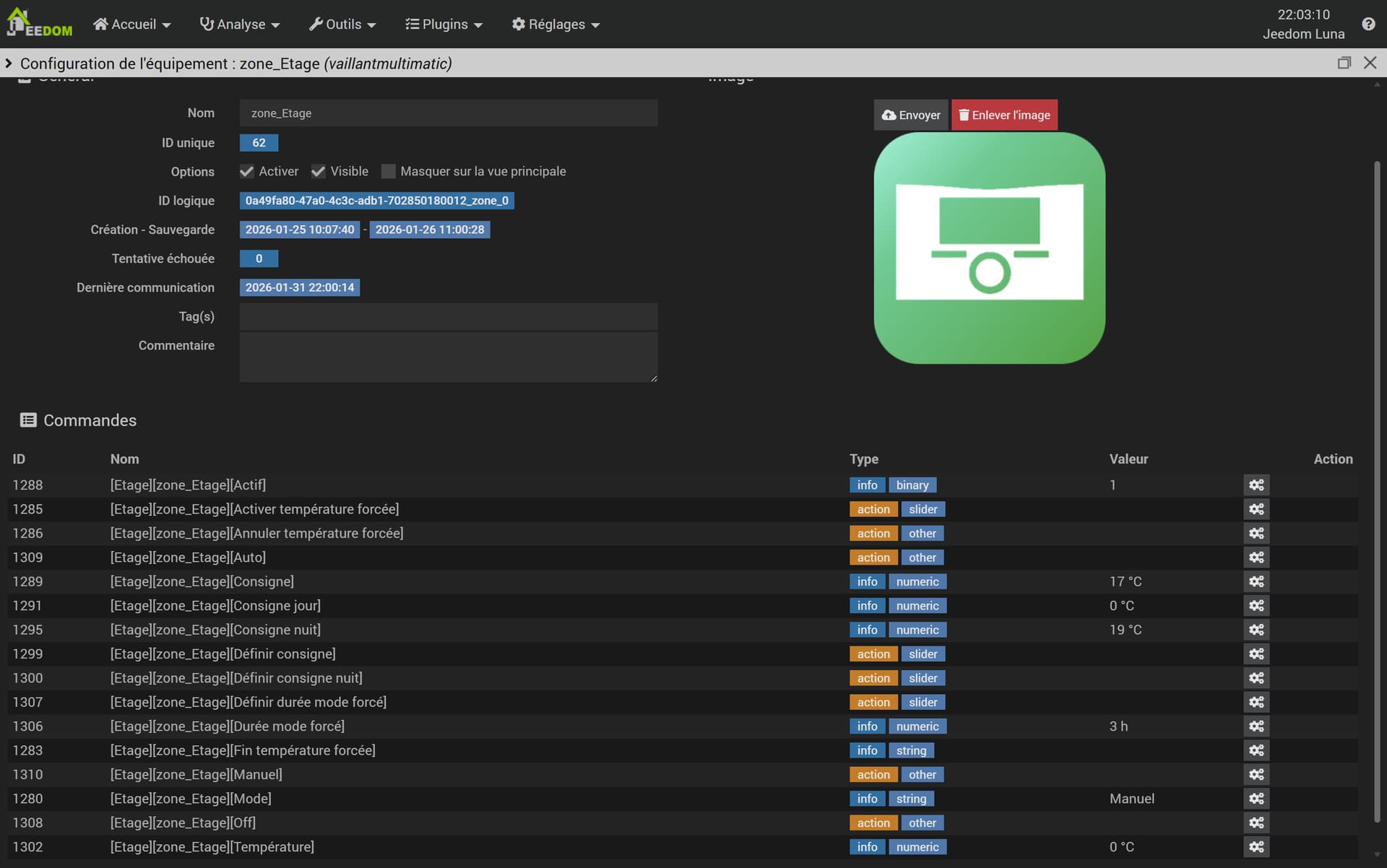Screen dimensions: 1387x868
Task: Open the help question mark icon
Action: (x=1368, y=24)
